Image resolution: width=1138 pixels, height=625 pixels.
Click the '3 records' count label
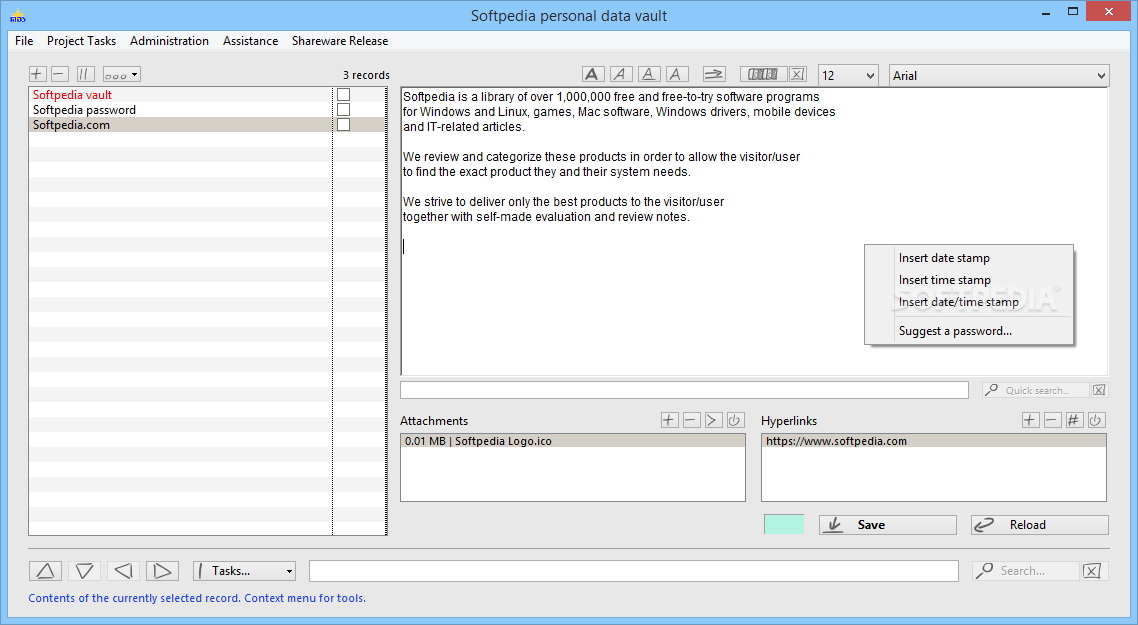tap(366, 75)
